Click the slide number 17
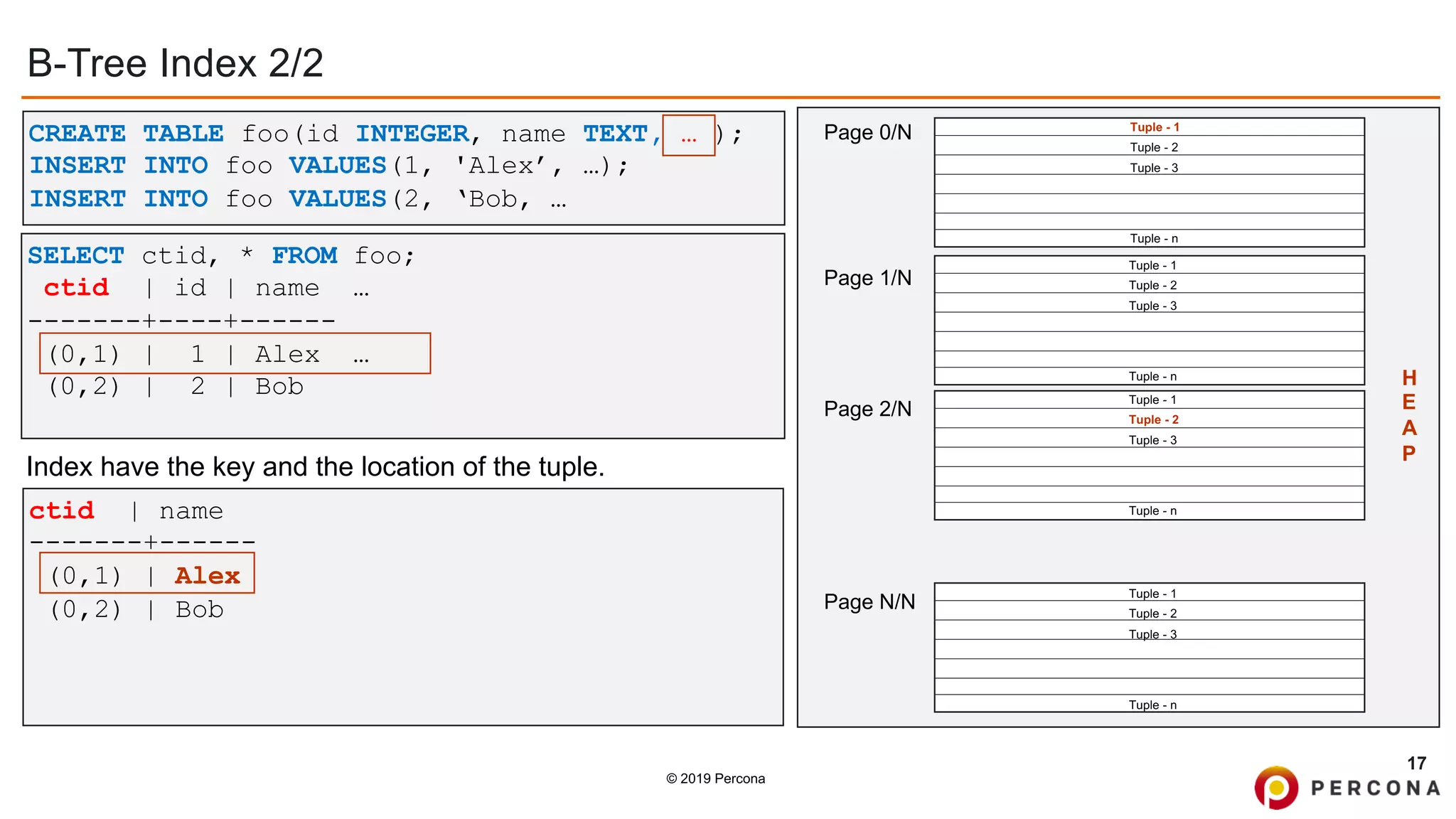The image size is (1456, 819). [x=1416, y=763]
